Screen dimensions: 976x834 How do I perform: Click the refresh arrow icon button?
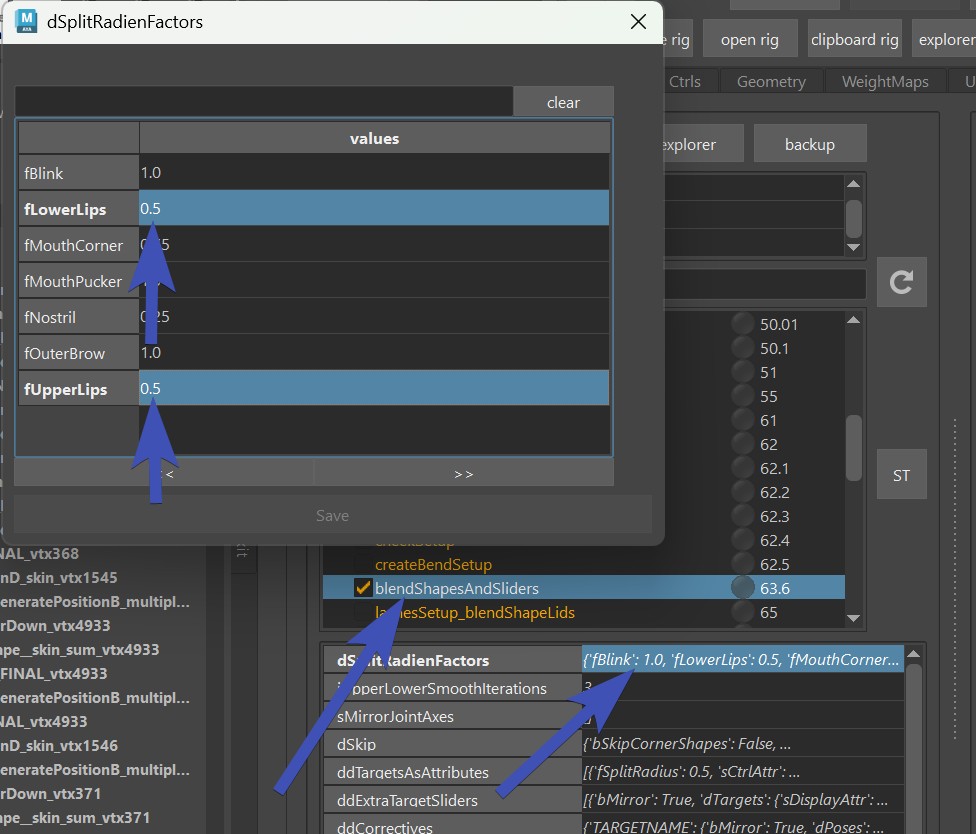click(x=901, y=282)
